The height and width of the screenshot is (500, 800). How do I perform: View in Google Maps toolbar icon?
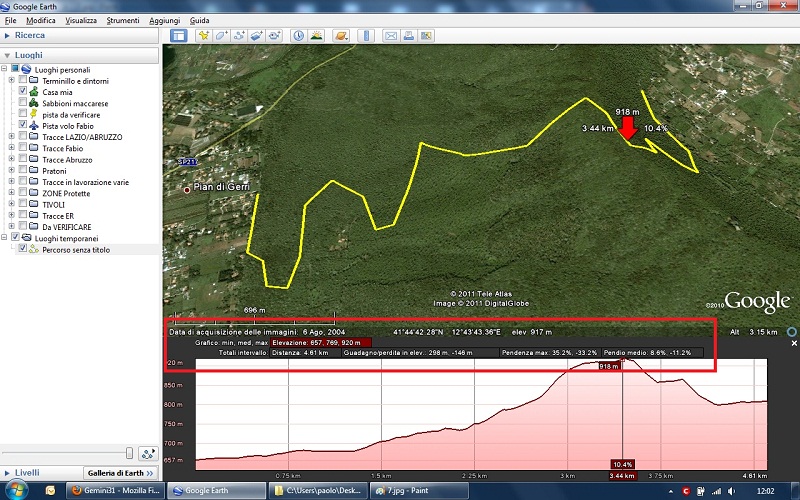[426, 36]
